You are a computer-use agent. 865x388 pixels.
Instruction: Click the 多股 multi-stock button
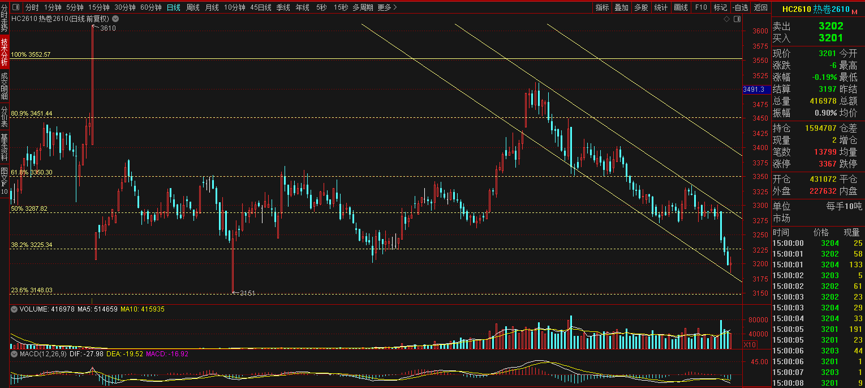[x=640, y=8]
